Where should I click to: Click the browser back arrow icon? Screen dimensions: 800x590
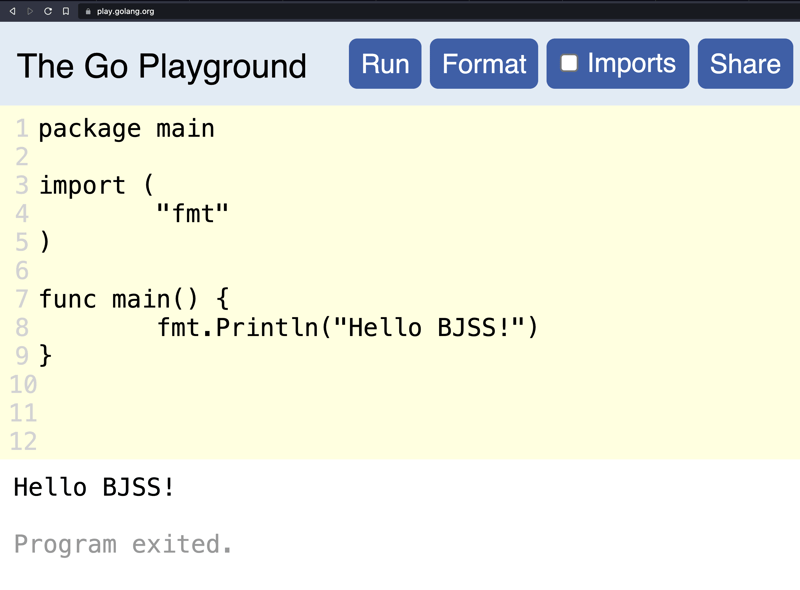tap(12, 11)
